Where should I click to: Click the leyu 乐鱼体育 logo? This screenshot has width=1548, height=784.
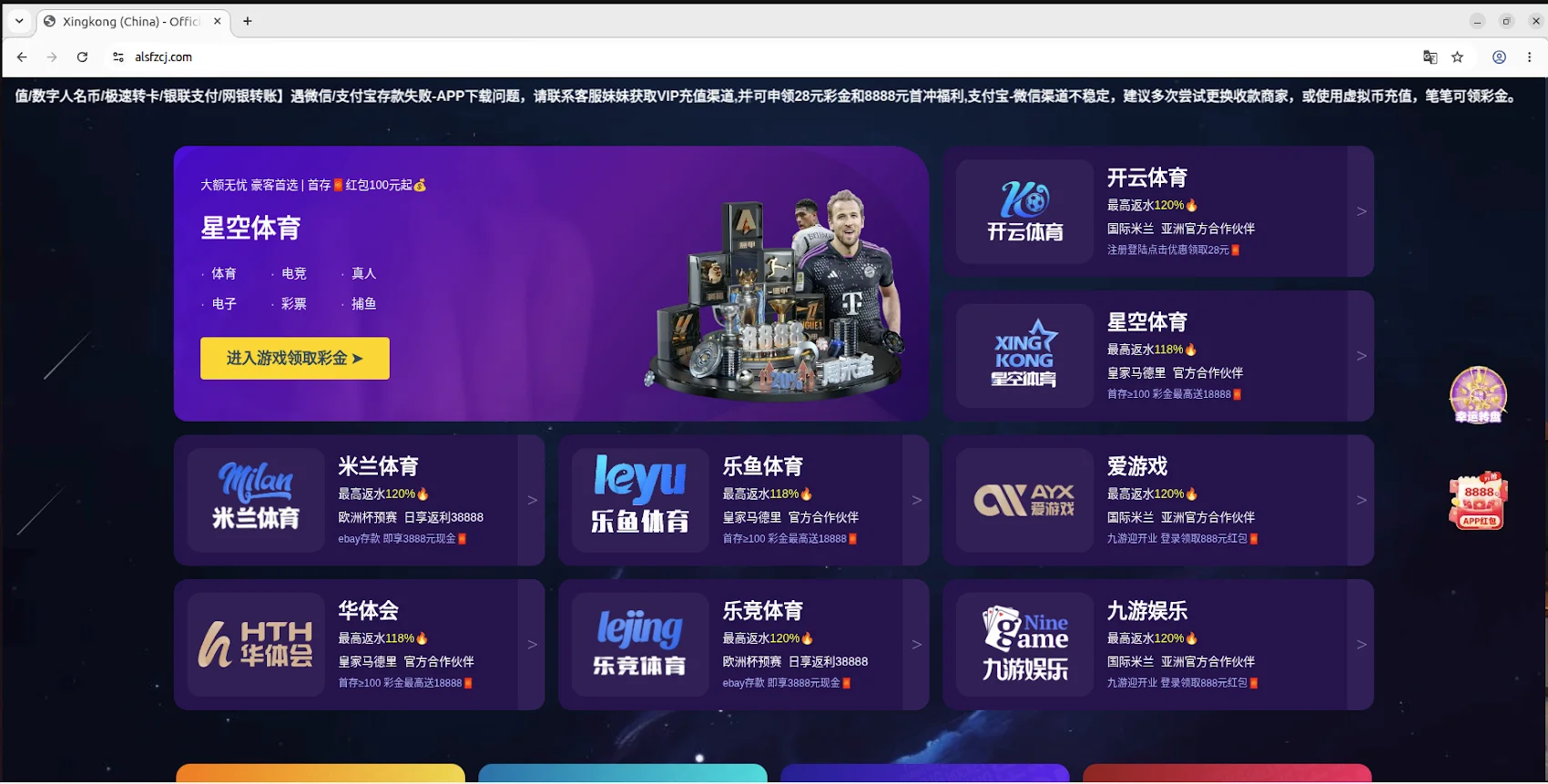click(640, 500)
